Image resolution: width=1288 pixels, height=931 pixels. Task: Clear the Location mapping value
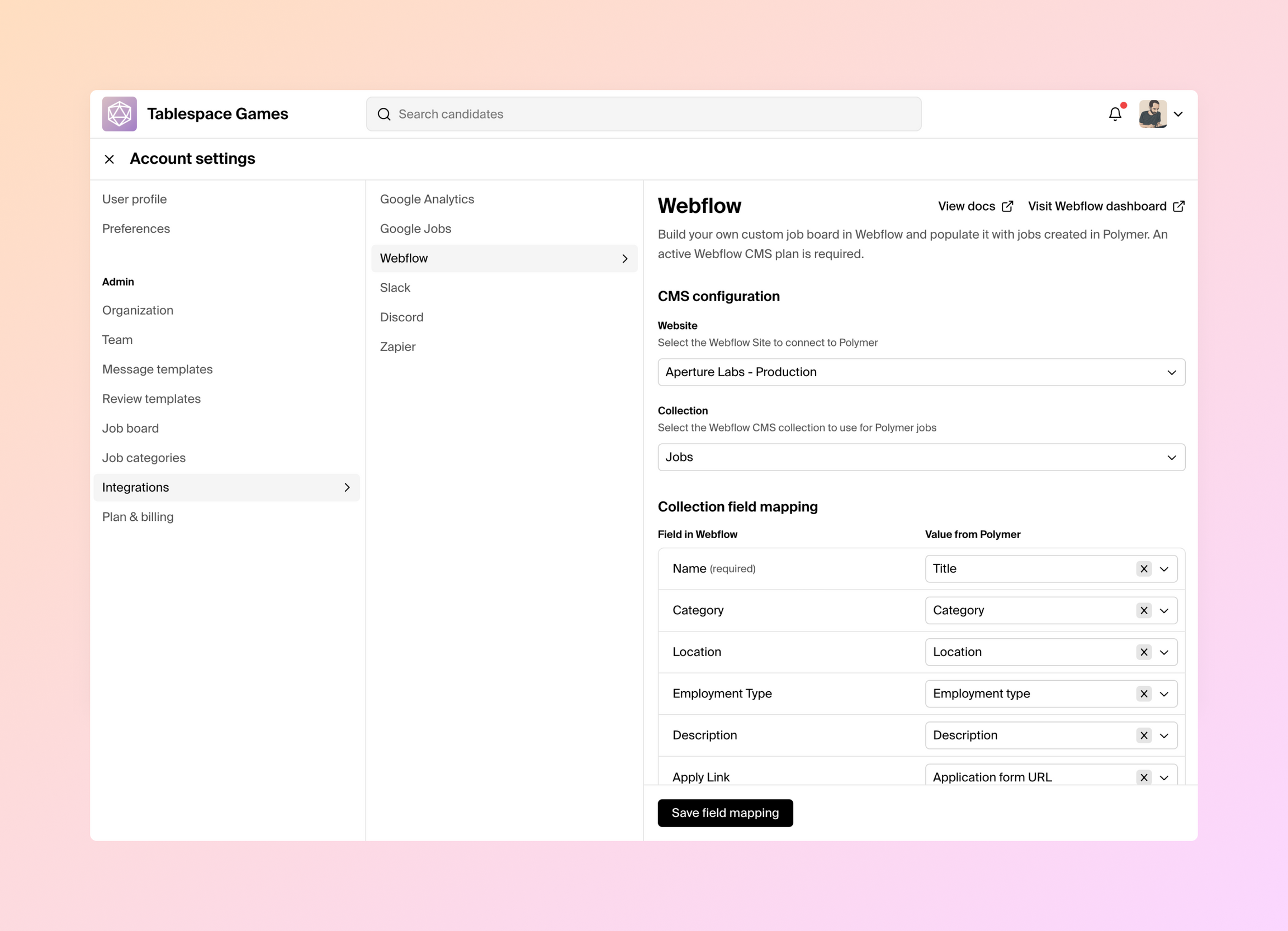(1144, 652)
